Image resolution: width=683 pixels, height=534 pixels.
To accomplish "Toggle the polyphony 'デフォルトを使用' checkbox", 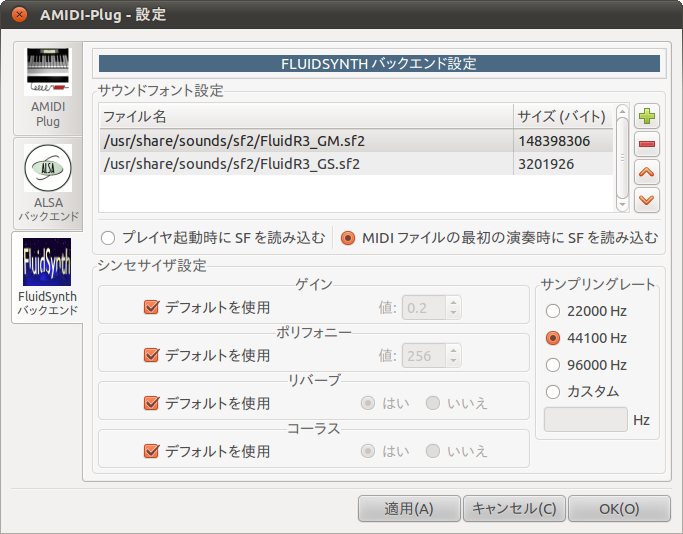I will [x=151, y=355].
